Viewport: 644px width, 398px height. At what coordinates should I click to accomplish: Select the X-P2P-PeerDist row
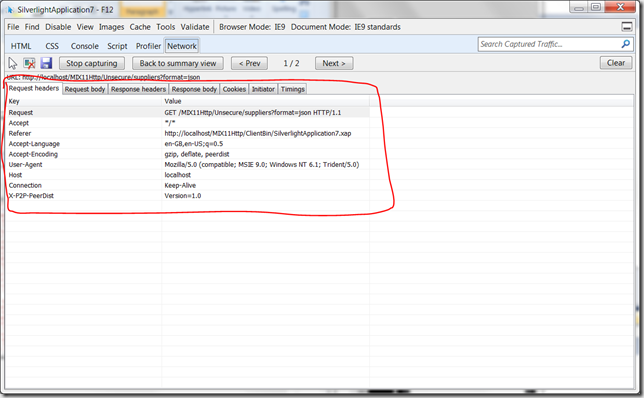[188, 196]
